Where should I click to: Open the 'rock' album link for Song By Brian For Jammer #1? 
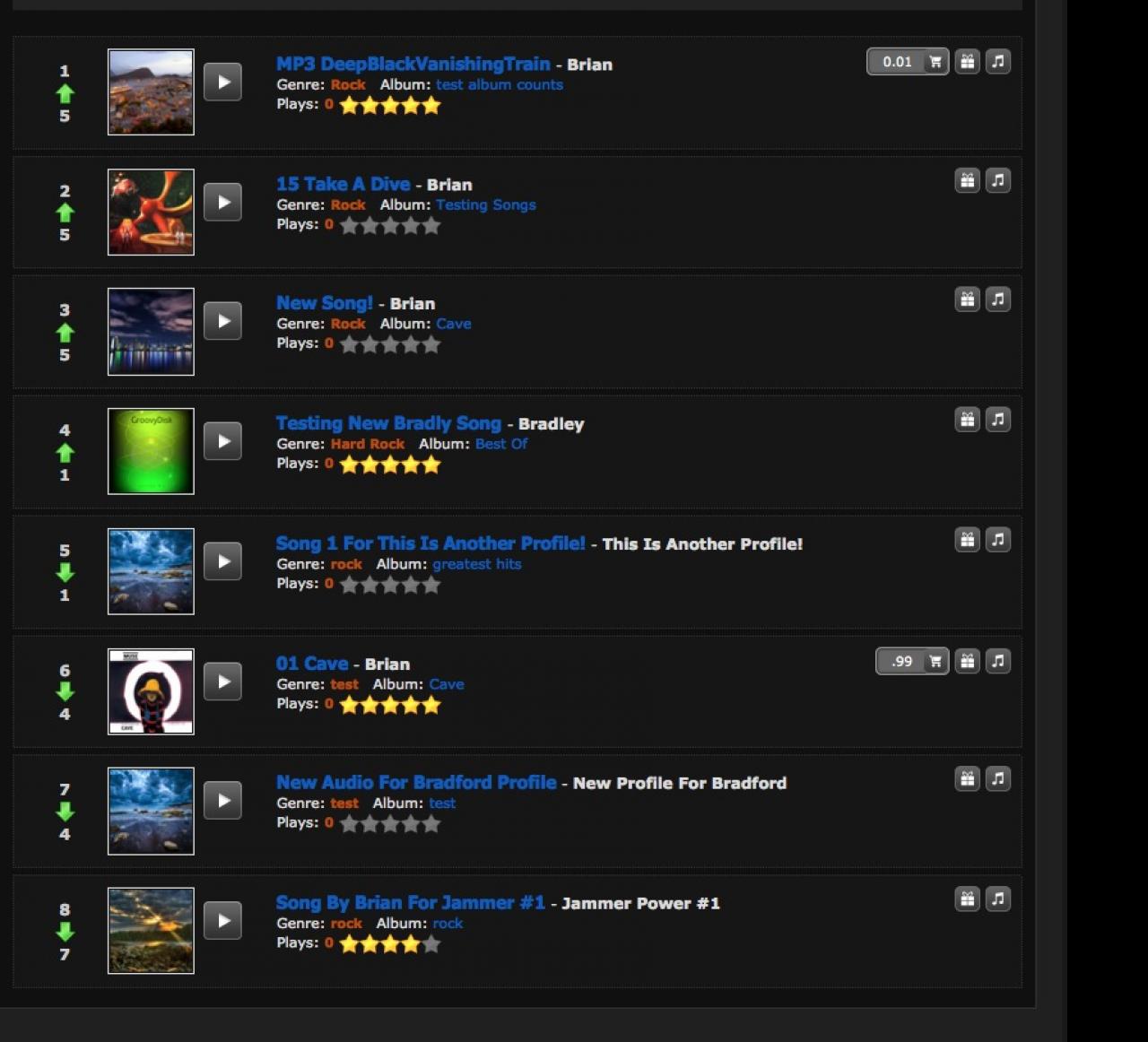(x=448, y=925)
